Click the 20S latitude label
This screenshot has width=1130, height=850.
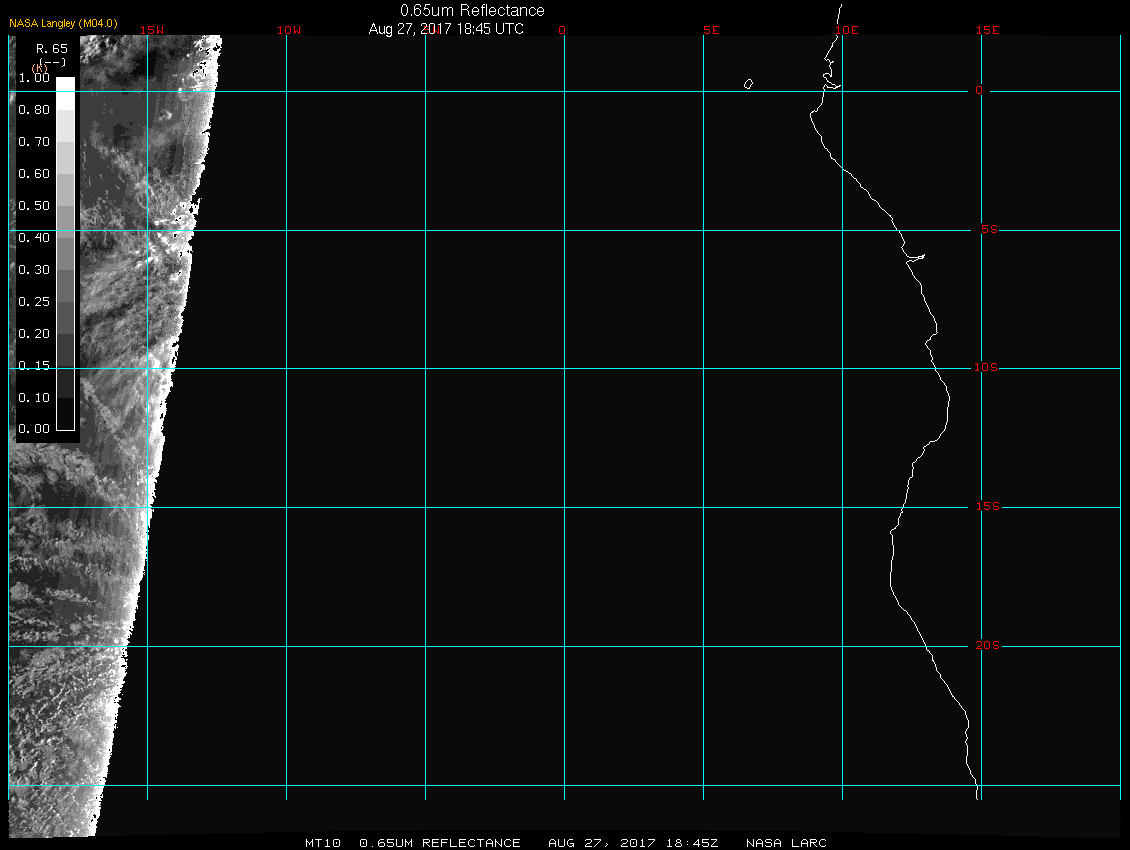pyautogui.click(x=987, y=646)
